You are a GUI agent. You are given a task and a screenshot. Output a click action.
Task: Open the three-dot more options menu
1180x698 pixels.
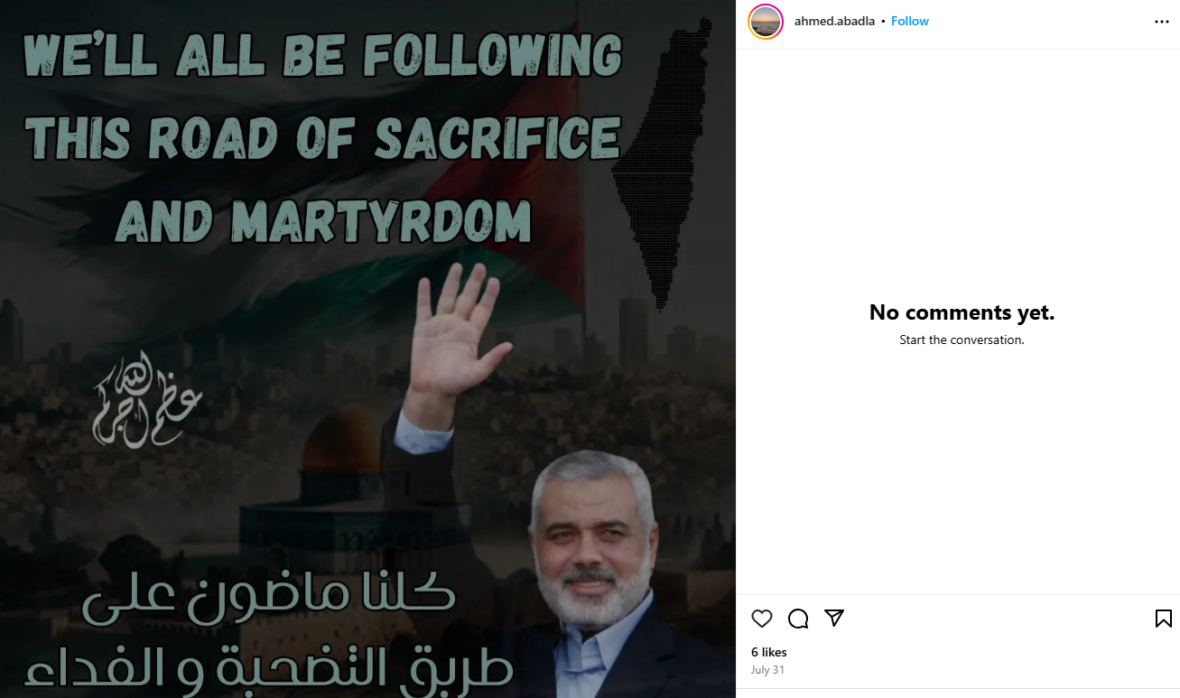[1161, 21]
